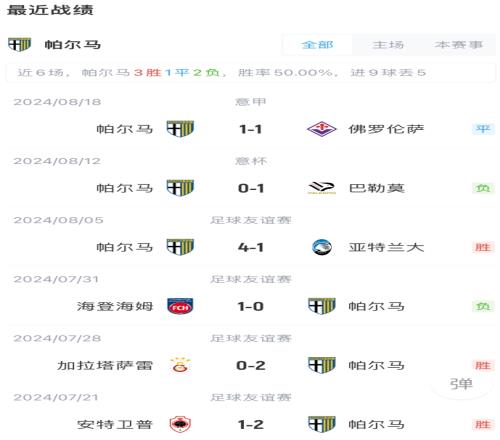
Task: Open the 4-1 score against 亚特兰大
Action: (251, 247)
